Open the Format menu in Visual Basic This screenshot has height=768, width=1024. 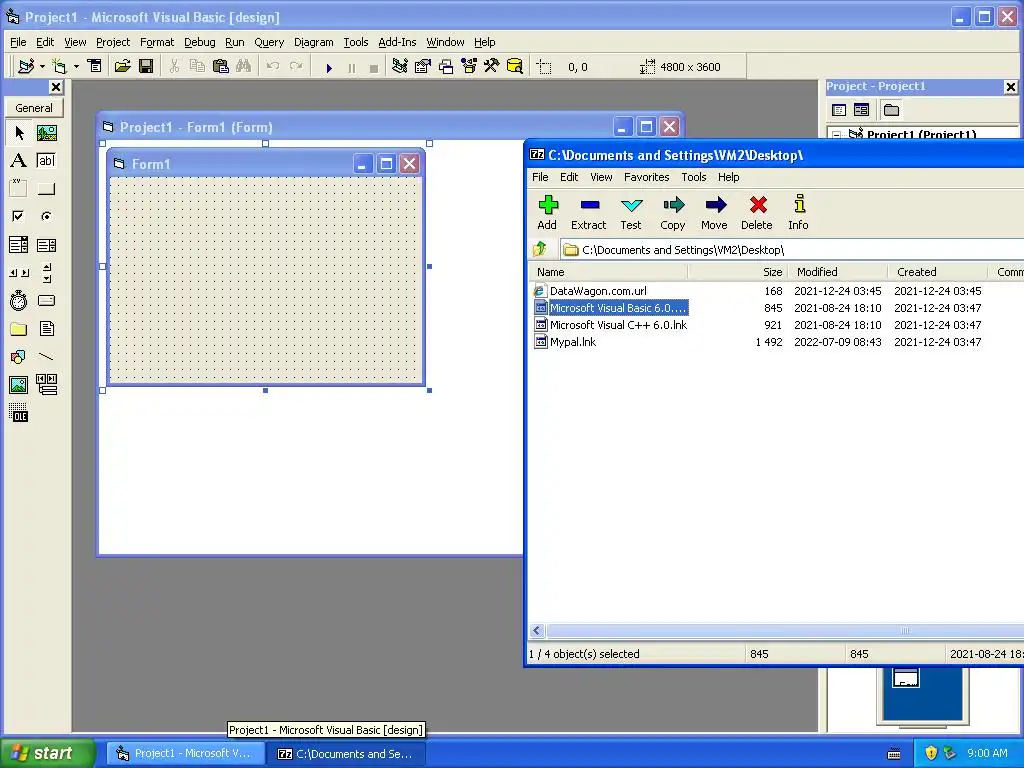157,42
